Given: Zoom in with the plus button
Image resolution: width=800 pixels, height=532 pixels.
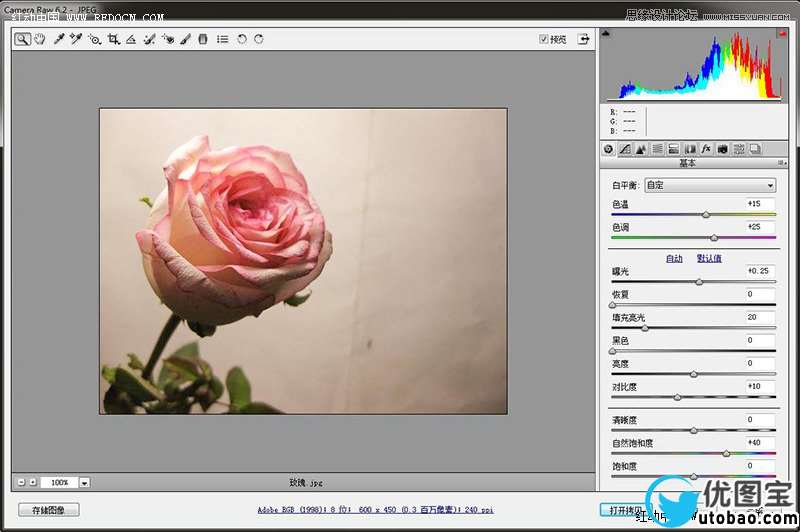Looking at the screenshot, I should click(33, 482).
